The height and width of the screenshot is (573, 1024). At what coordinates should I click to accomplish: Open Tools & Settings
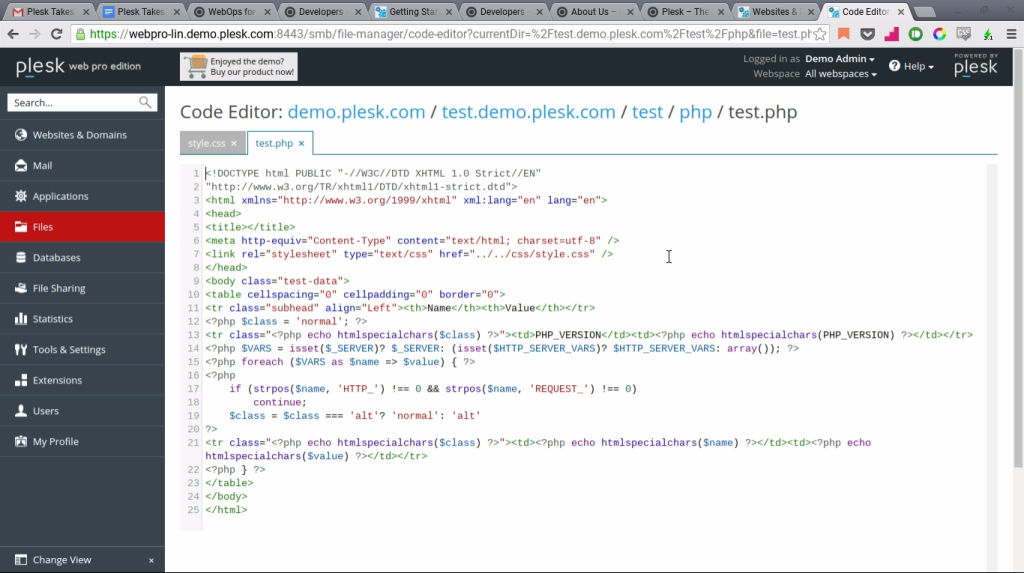coord(68,350)
